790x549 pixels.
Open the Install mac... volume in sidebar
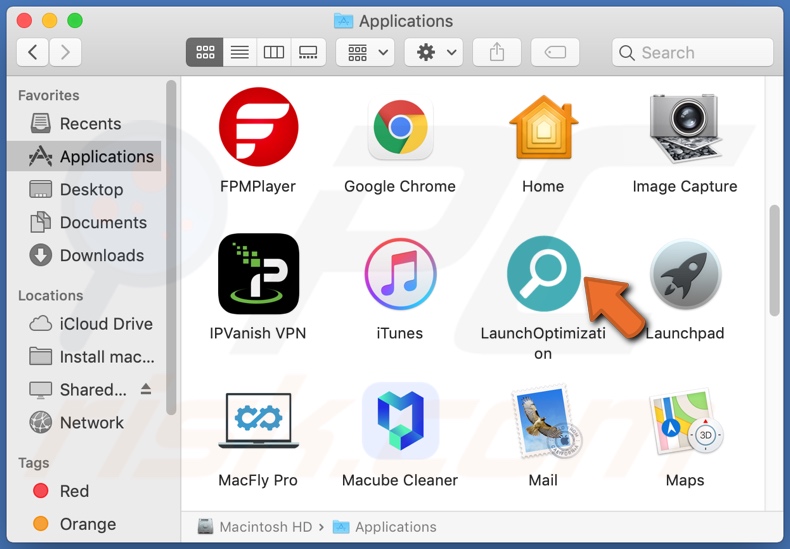pos(85,357)
